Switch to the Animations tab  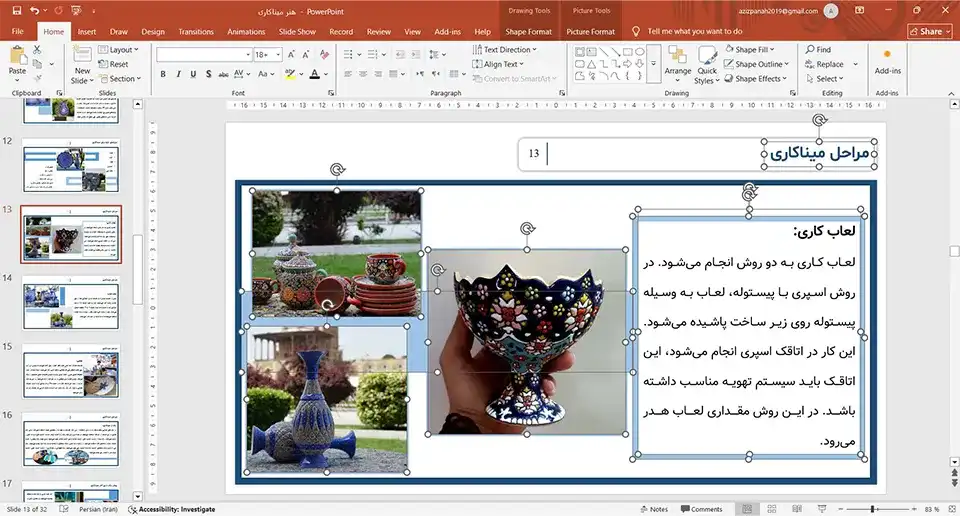point(246,31)
